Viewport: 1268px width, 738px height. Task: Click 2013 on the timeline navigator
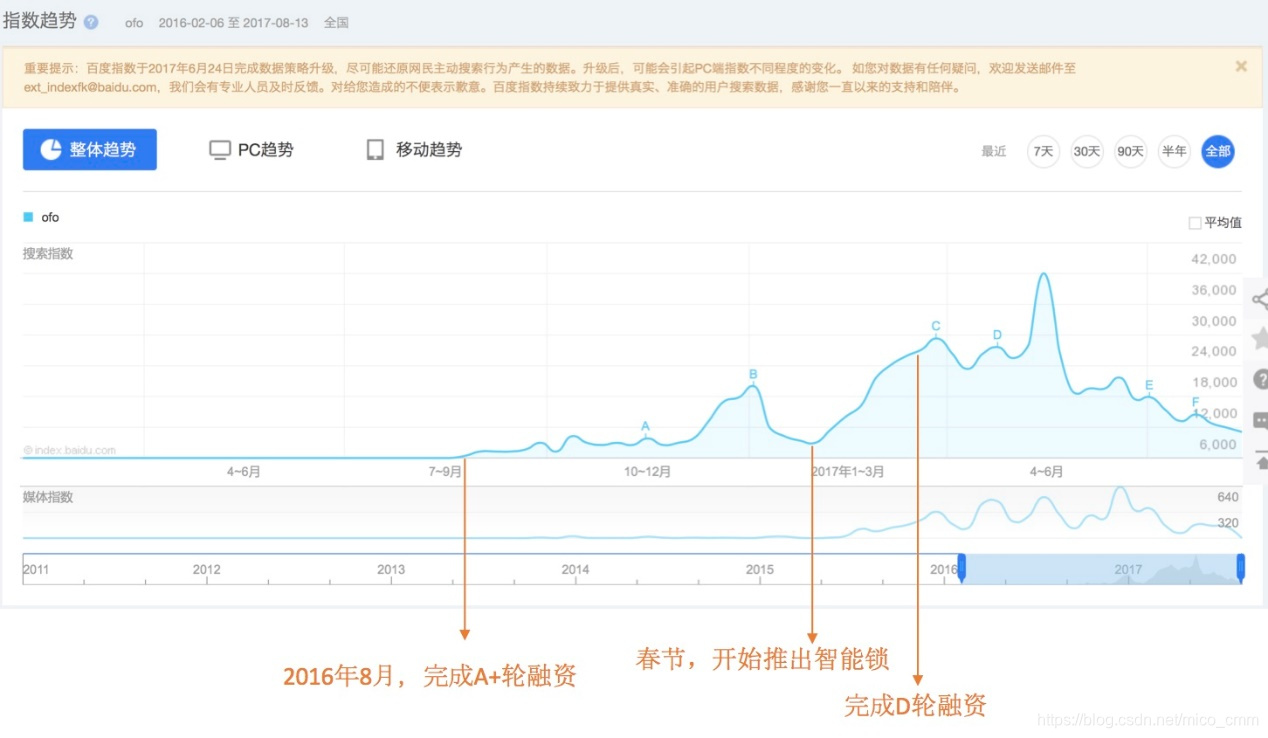[x=391, y=569]
